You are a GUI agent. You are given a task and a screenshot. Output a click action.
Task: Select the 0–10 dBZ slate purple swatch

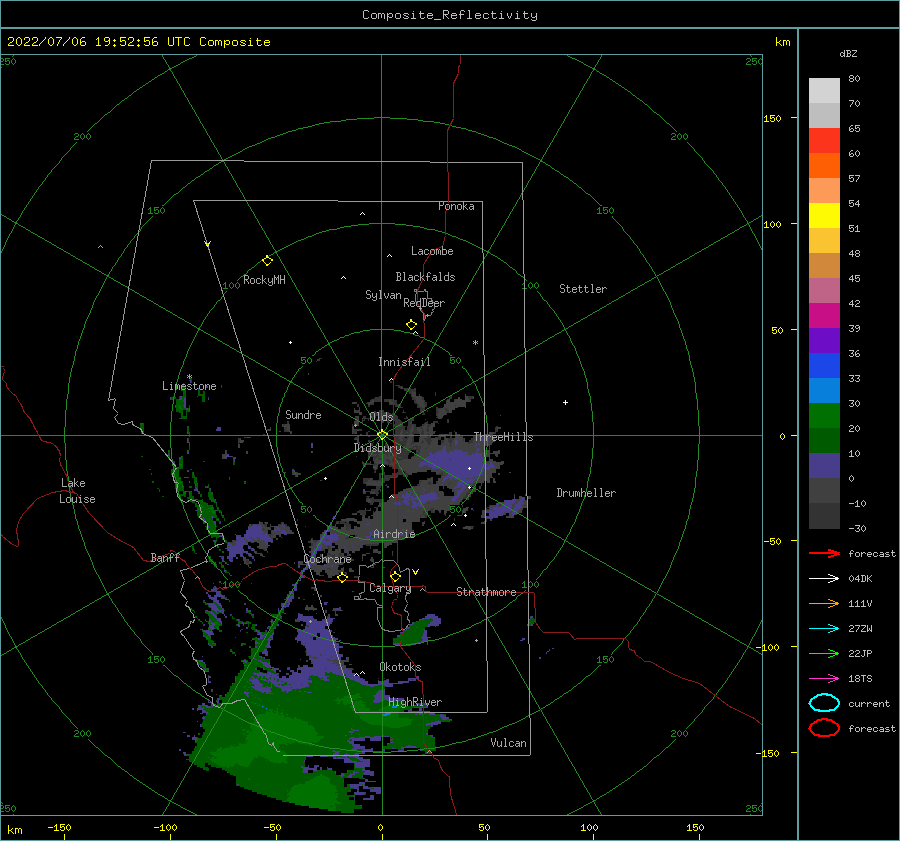824,465
